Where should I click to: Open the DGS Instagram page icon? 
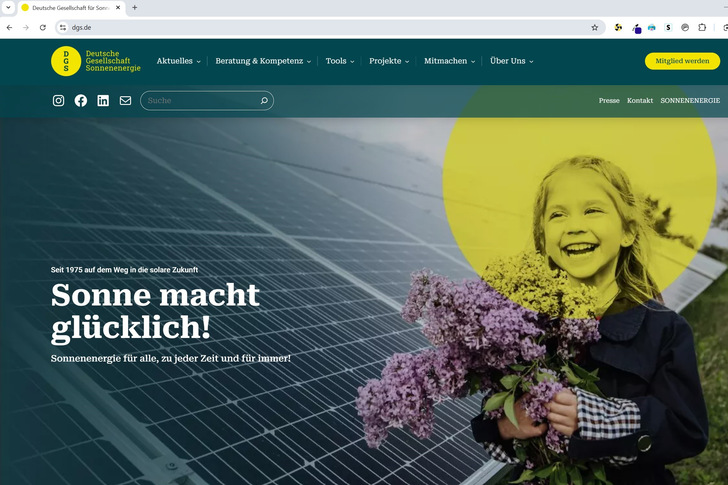click(x=58, y=101)
